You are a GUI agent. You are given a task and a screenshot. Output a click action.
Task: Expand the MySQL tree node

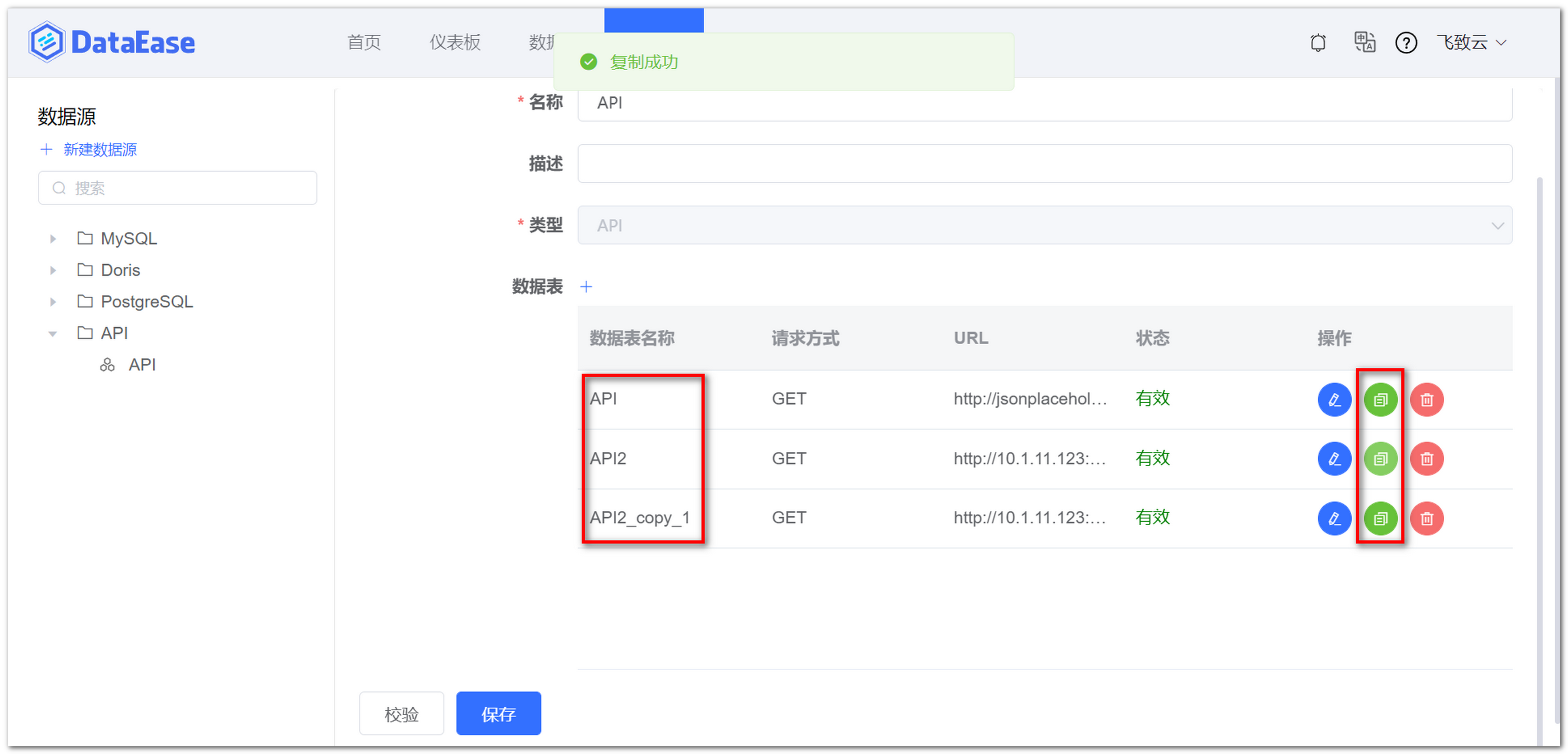52,238
